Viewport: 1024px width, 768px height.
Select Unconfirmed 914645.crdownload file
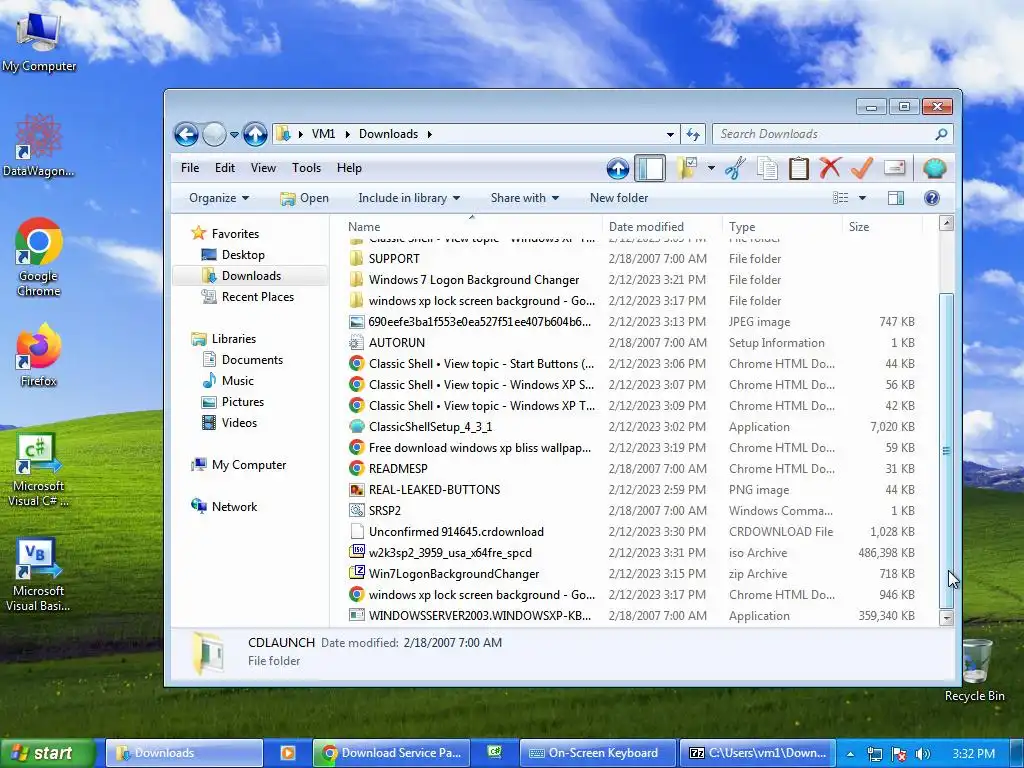456,532
